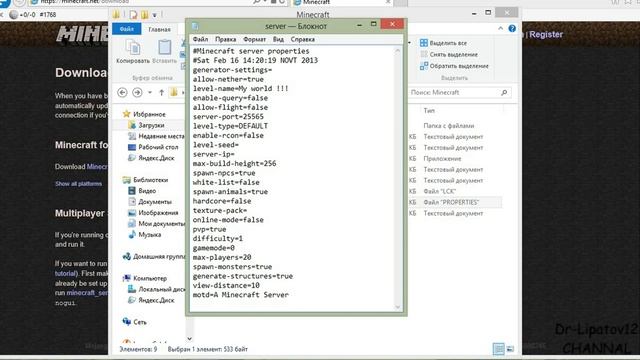Click the max-players=20 line
The width and height of the screenshot is (640, 360).
tap(222, 258)
